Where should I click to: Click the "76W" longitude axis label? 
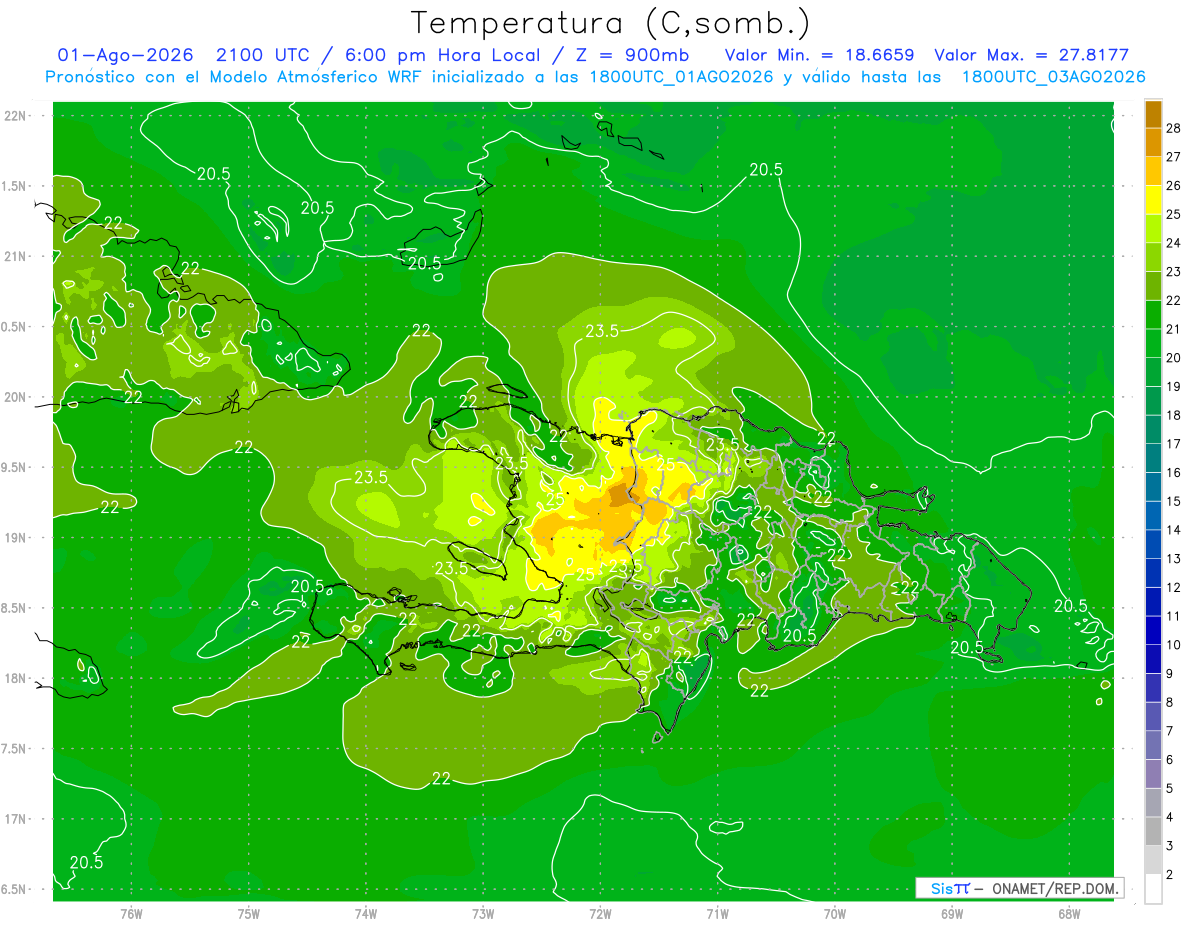pos(131,914)
